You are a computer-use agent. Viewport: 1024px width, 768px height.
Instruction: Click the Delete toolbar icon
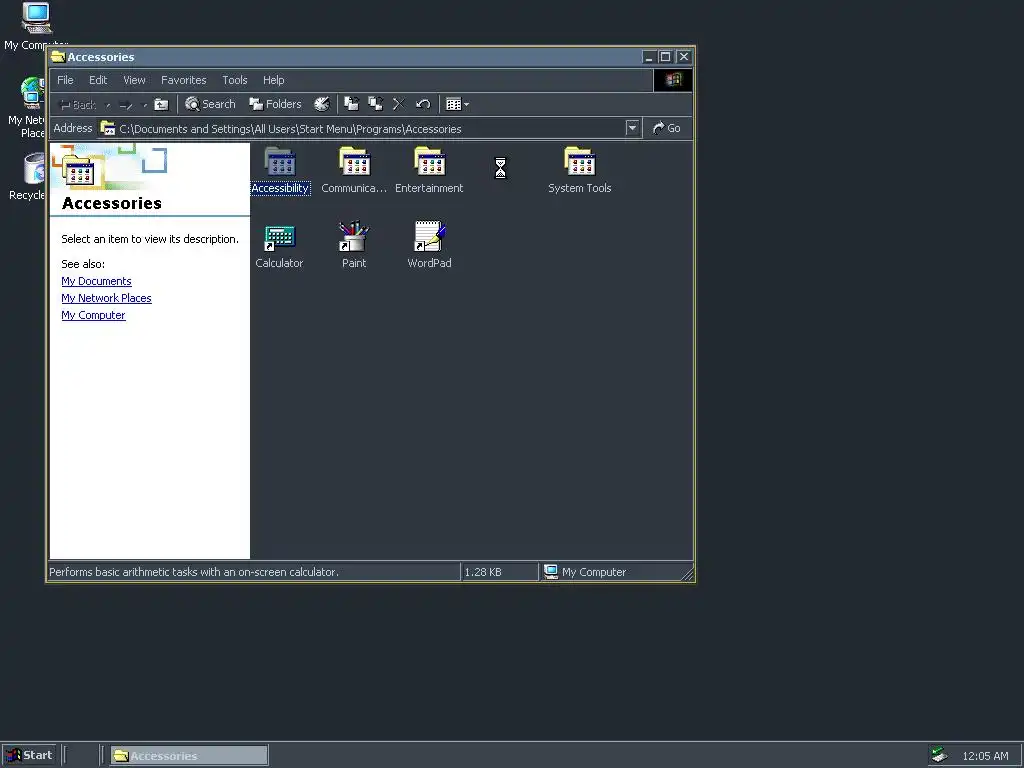398,104
